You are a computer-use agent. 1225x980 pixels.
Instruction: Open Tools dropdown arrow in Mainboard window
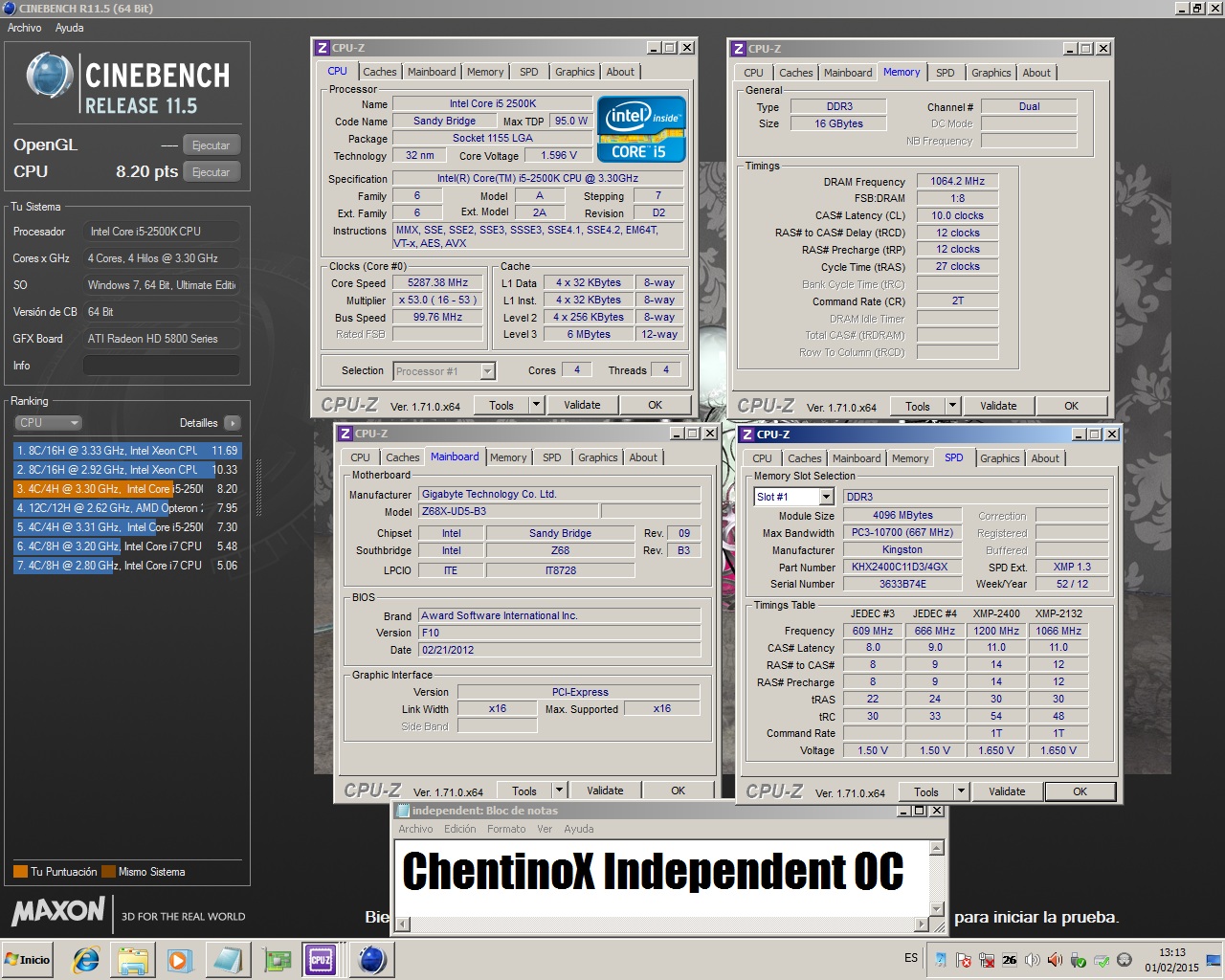coord(559,791)
